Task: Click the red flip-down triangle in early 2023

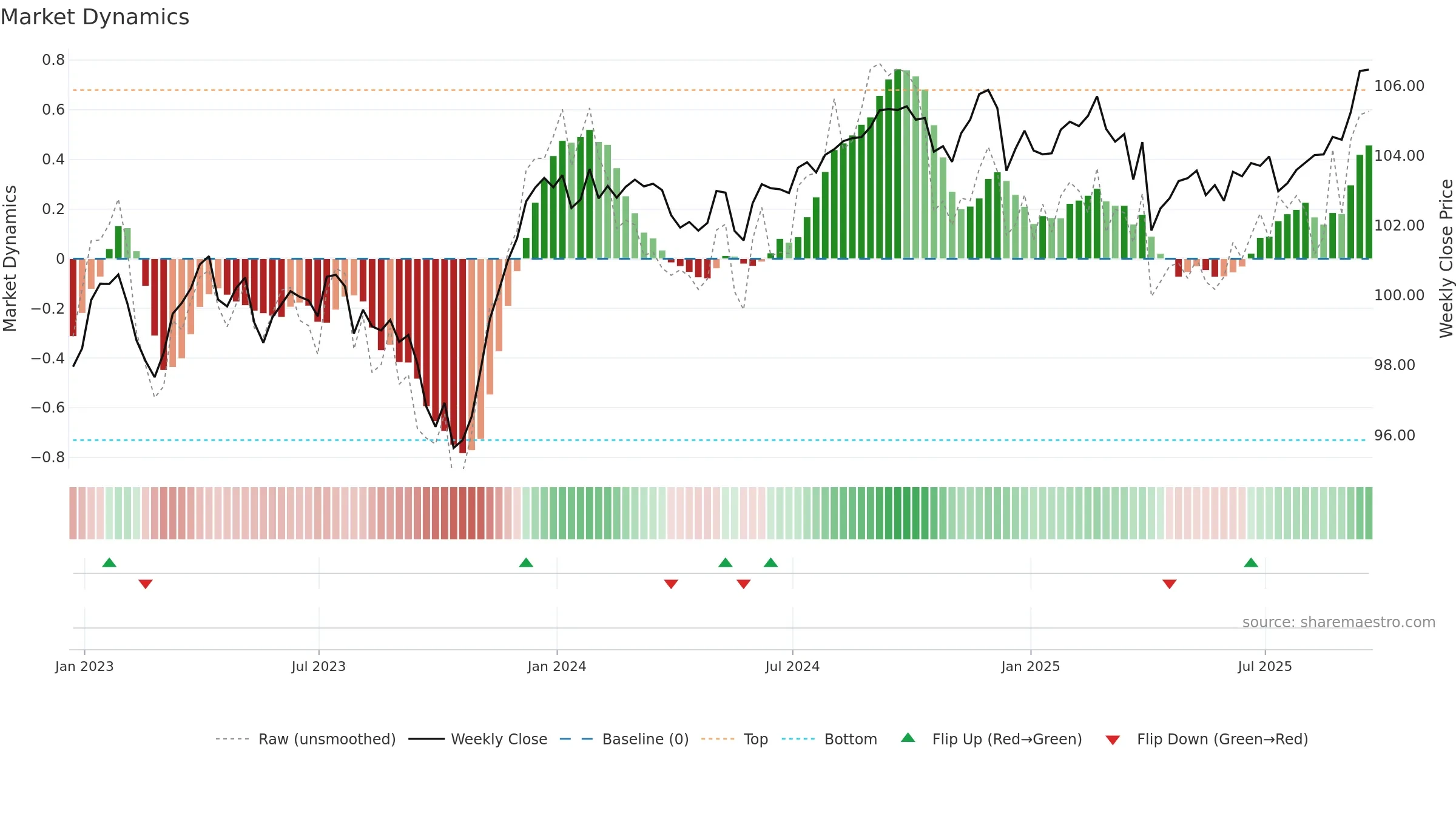Action: click(146, 584)
